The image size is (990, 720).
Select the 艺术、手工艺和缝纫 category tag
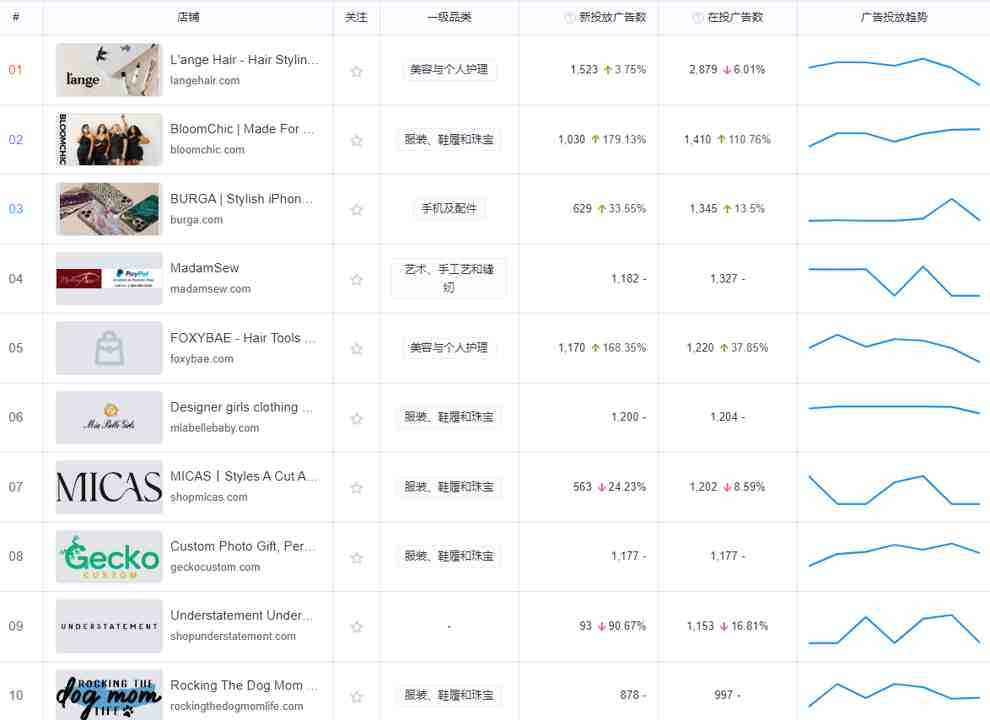pyautogui.click(x=449, y=279)
